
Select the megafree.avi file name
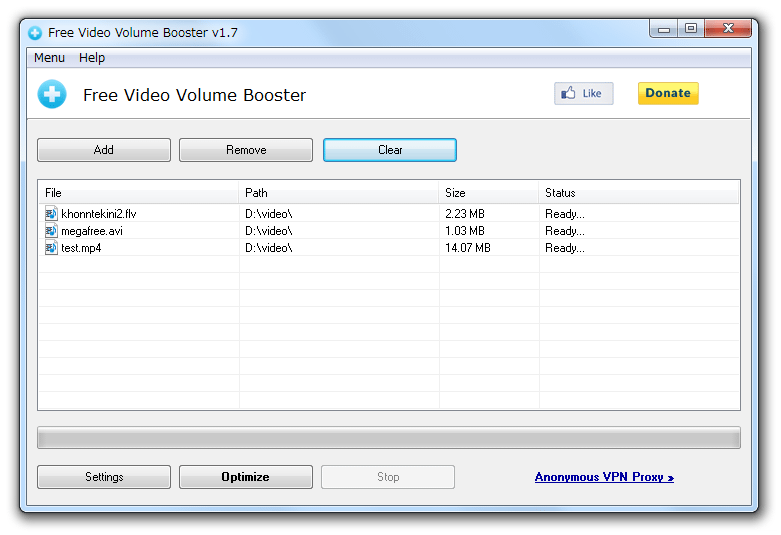[92, 231]
